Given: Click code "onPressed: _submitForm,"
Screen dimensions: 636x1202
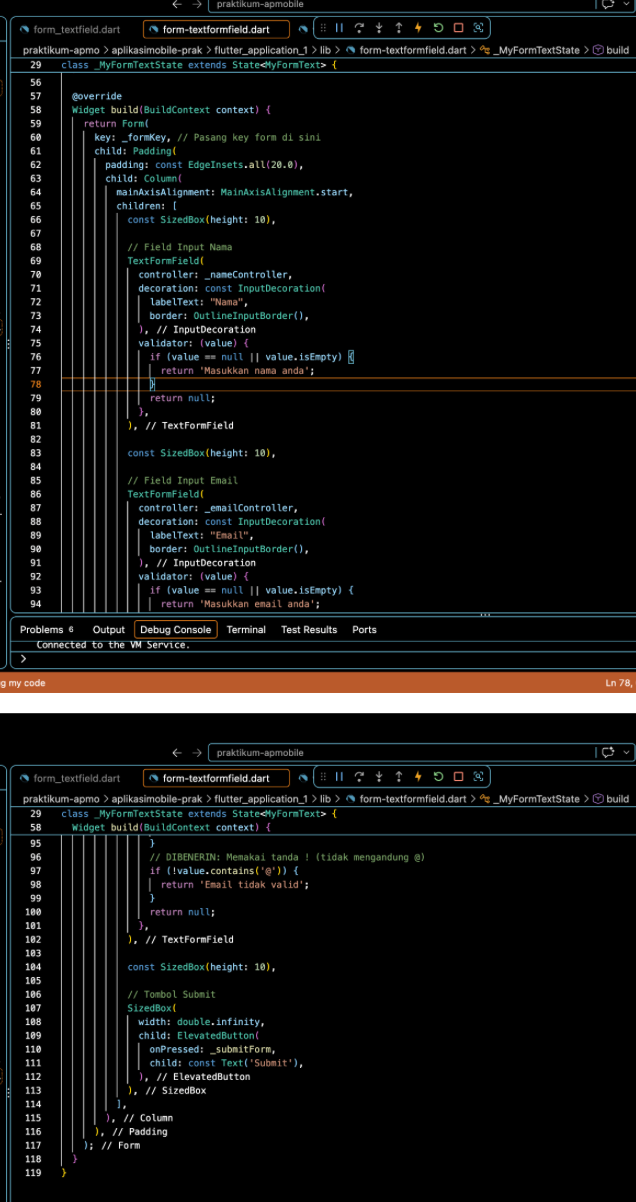Looking at the screenshot, I should coord(213,1049).
